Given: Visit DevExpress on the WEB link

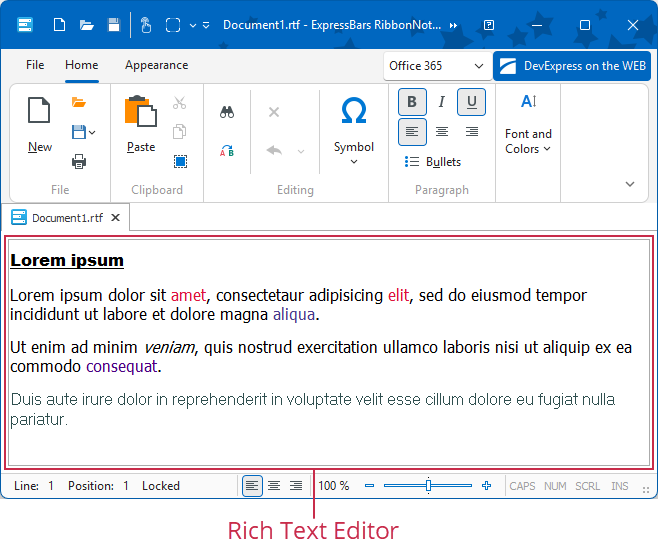Looking at the screenshot, I should 572,66.
